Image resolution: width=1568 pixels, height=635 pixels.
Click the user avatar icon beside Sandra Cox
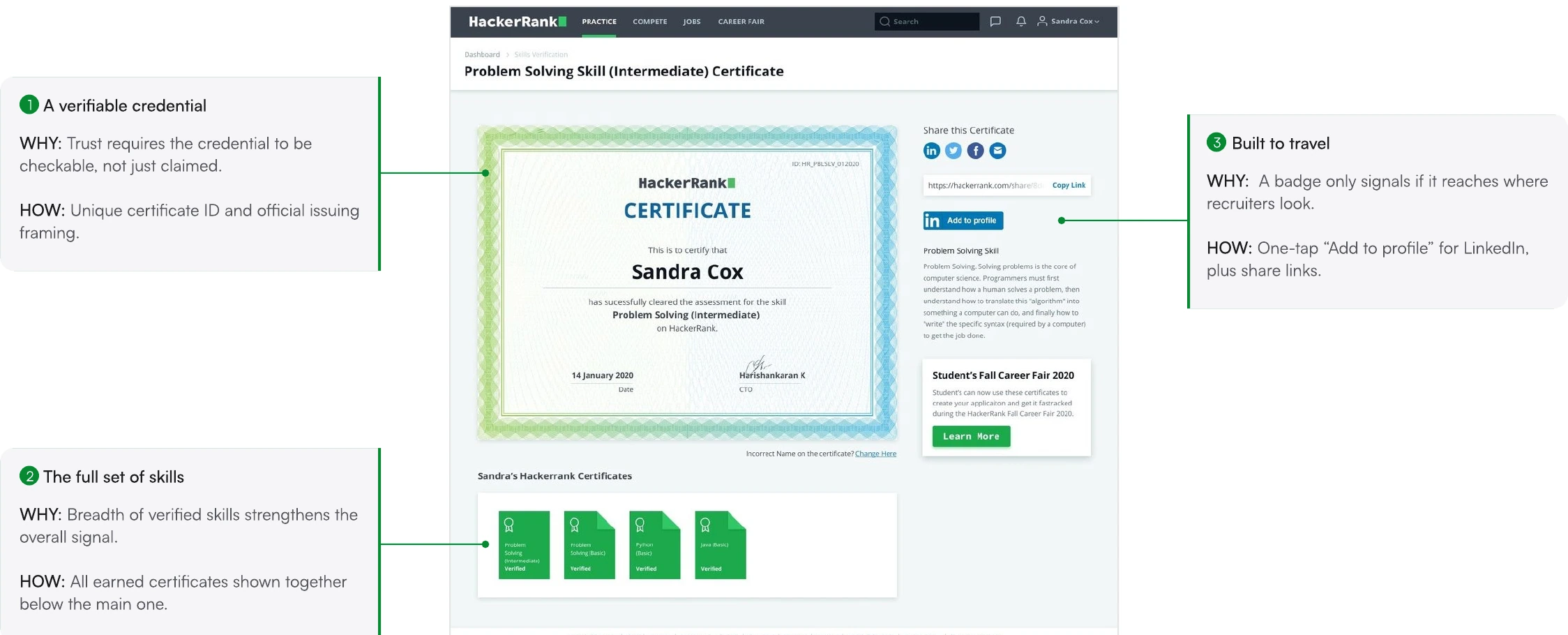pos(1042,22)
